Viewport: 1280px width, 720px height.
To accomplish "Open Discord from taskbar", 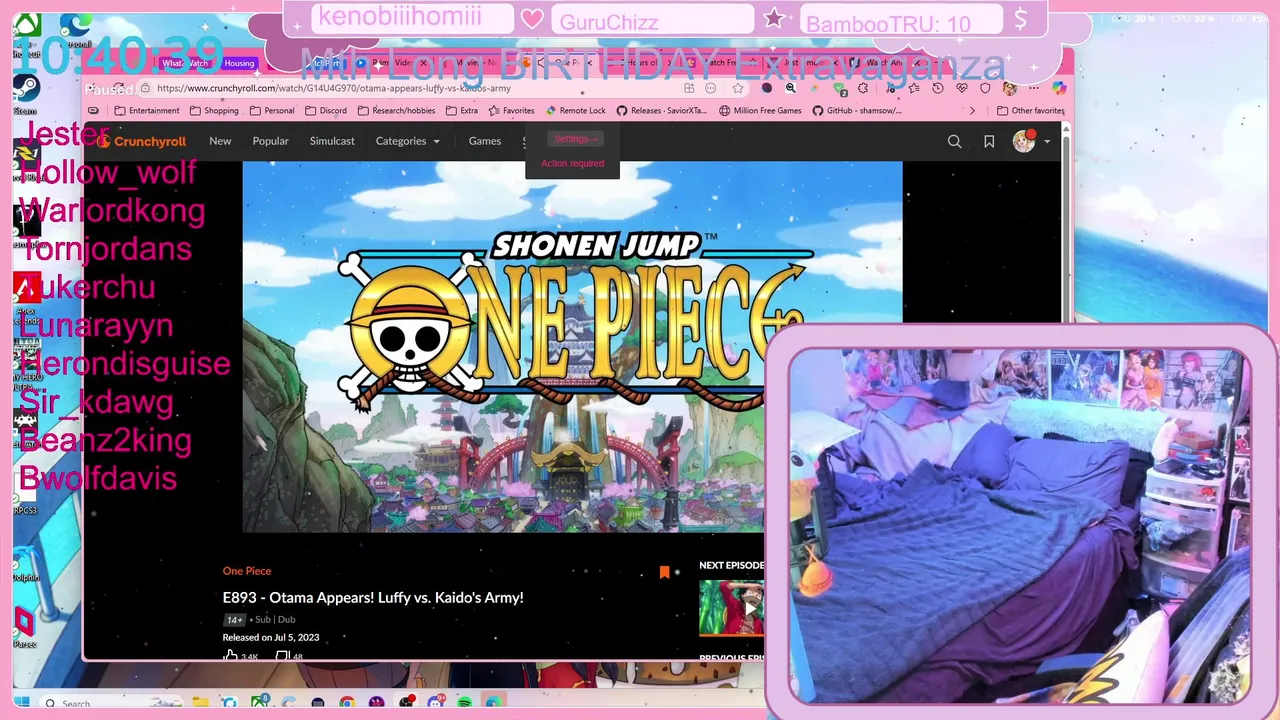I will (435, 703).
